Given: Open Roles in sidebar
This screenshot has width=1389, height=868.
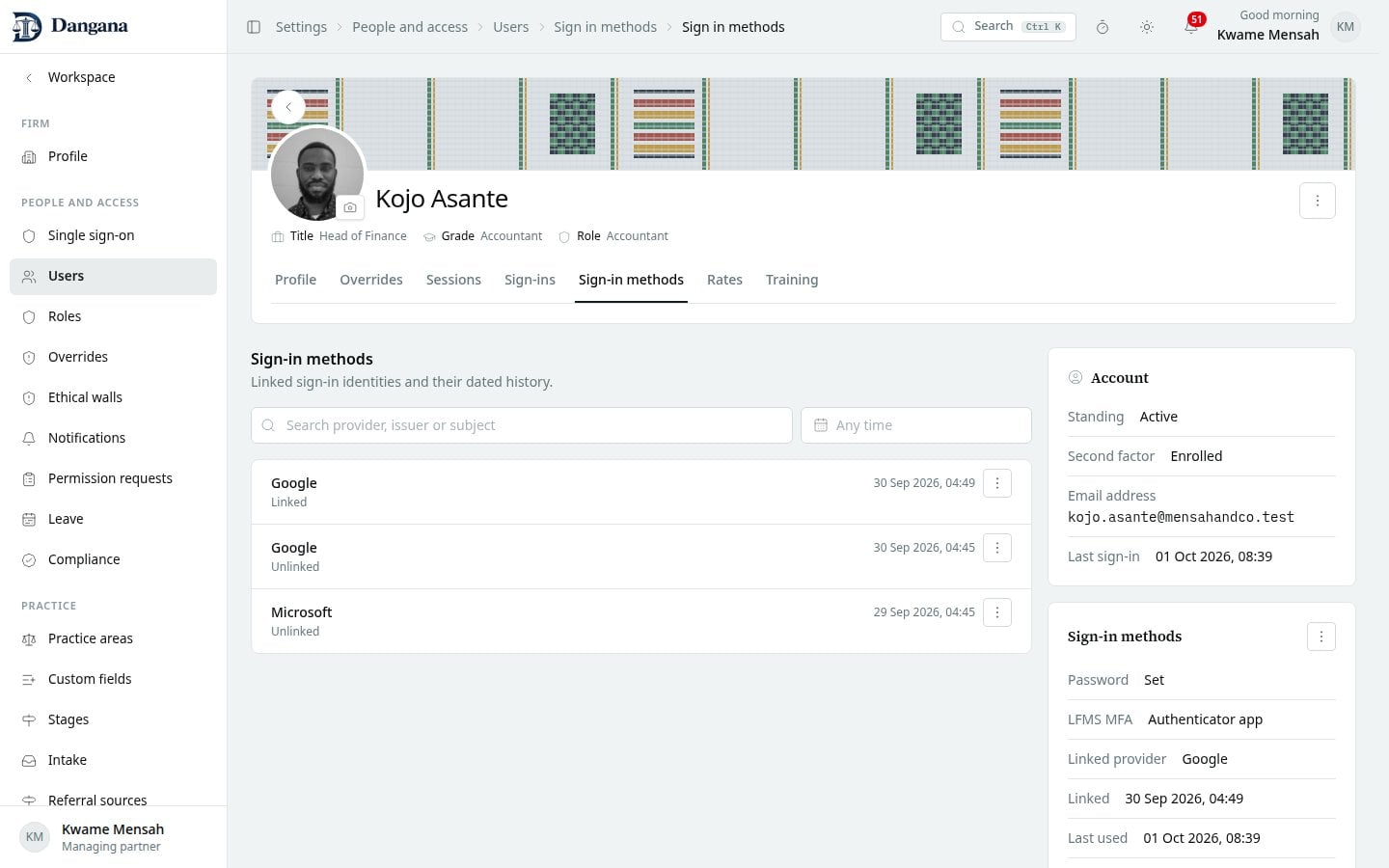Looking at the screenshot, I should tap(113, 316).
